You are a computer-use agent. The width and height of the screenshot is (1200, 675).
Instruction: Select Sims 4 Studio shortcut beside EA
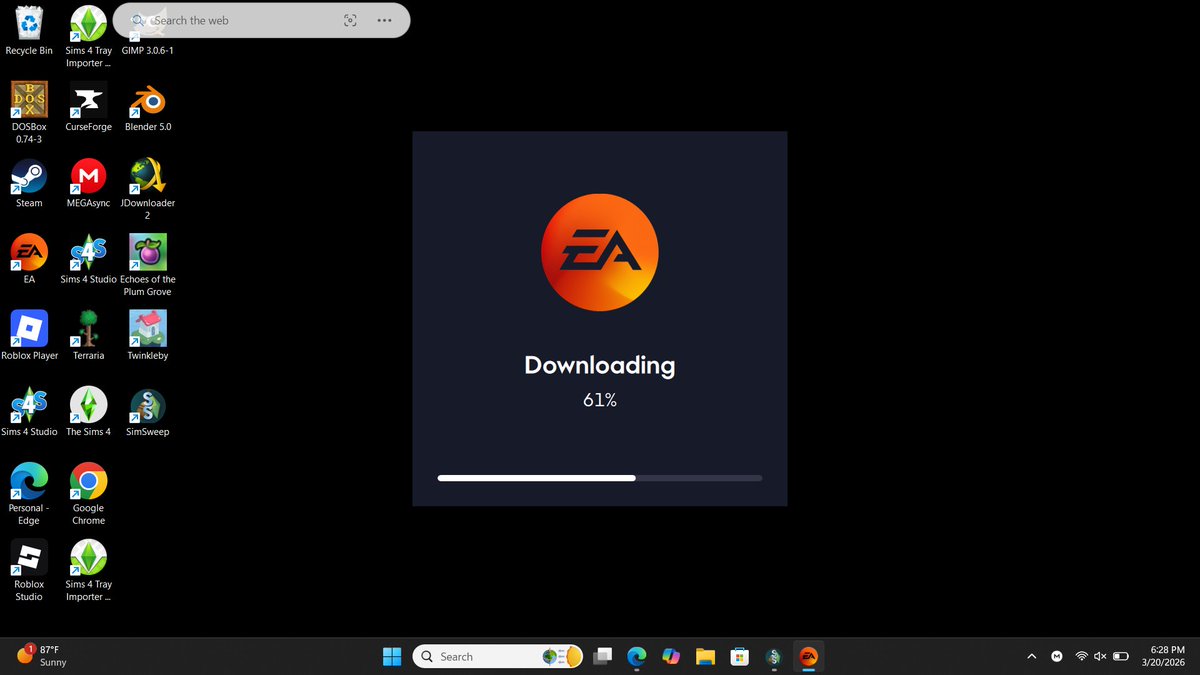(88, 259)
